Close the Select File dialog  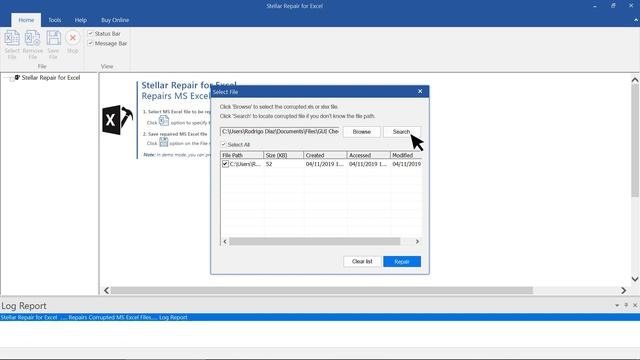[x=420, y=91]
